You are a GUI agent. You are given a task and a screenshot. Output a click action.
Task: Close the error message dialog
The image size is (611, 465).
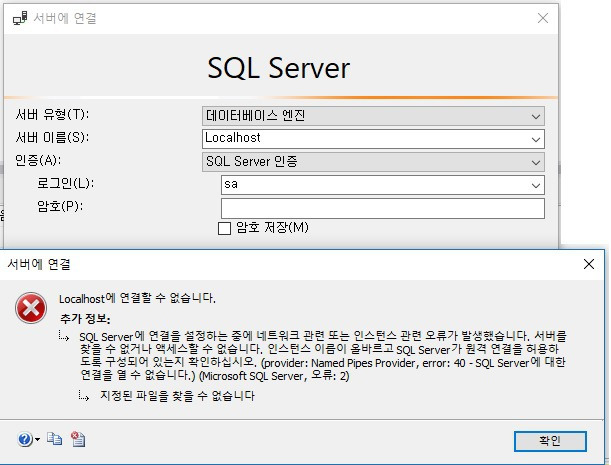[x=589, y=264]
